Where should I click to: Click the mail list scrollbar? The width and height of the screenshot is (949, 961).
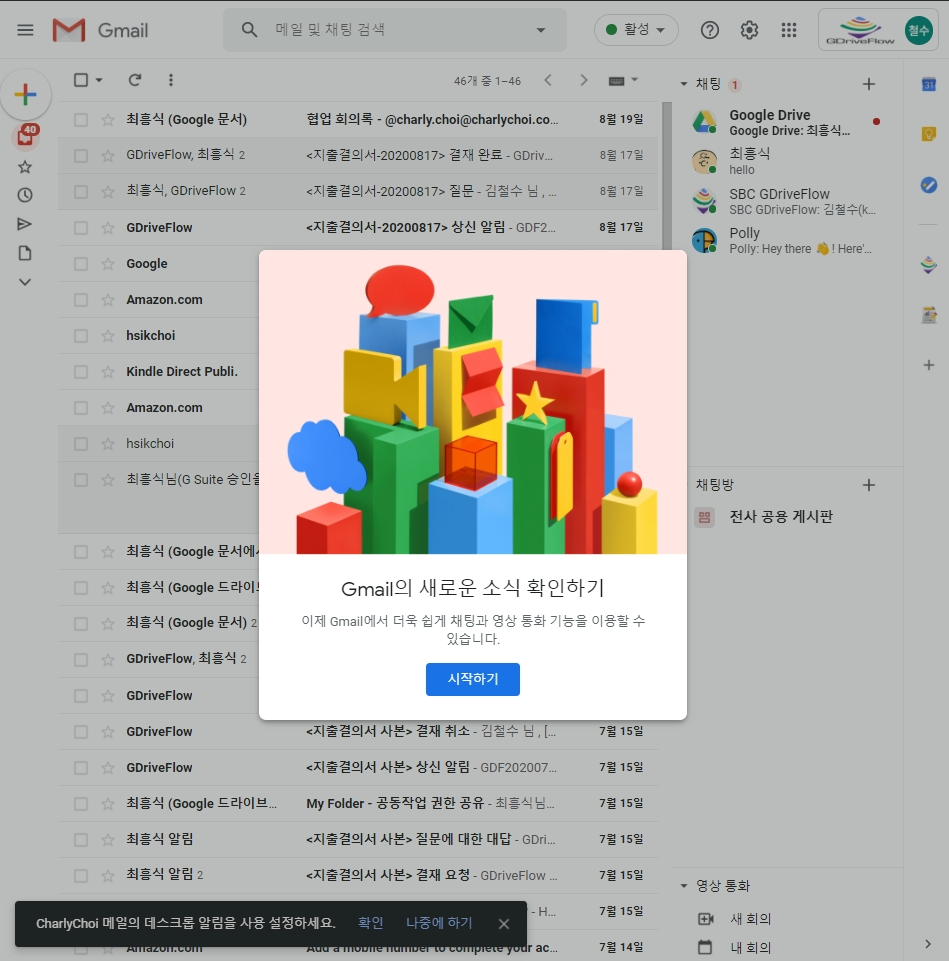pyautogui.click(x=667, y=178)
